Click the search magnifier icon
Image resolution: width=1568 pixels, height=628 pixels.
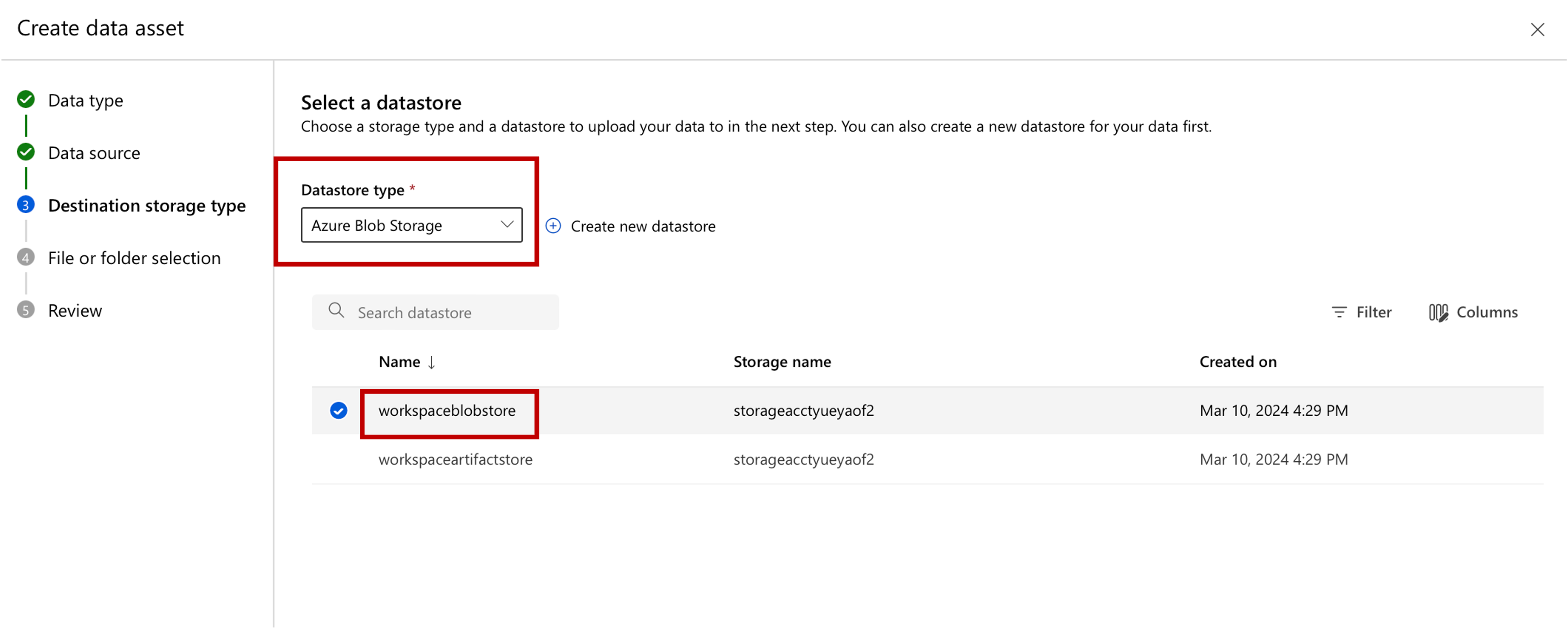click(x=336, y=311)
